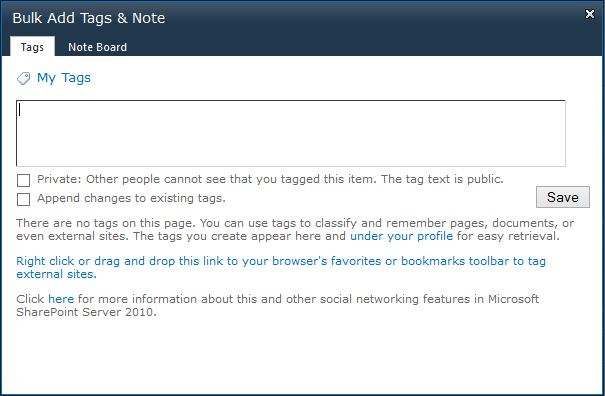Click the 'SharePoint Server 2010' text
Viewport: 605px width, 396px height.
click(86, 312)
